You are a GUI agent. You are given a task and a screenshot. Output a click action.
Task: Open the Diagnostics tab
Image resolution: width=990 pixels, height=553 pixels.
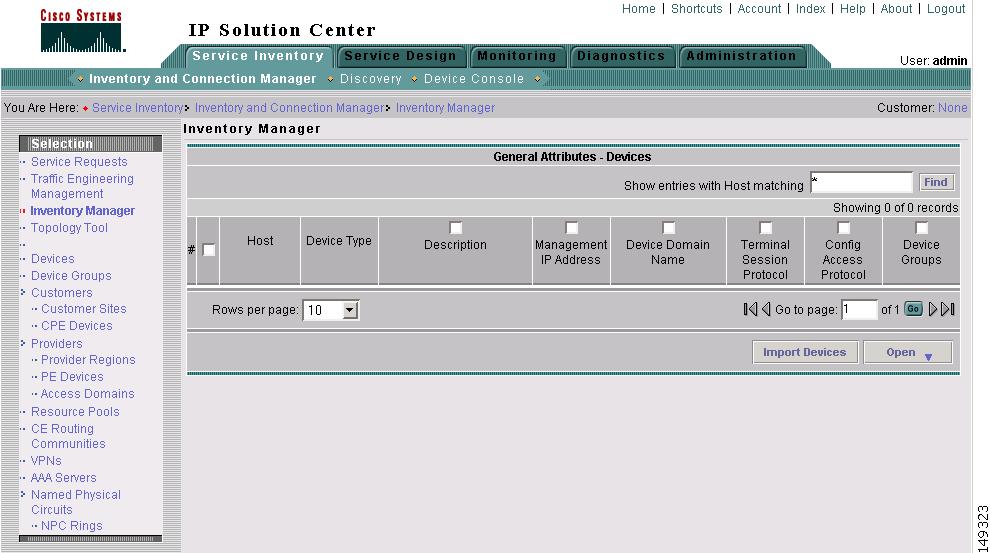(x=621, y=56)
